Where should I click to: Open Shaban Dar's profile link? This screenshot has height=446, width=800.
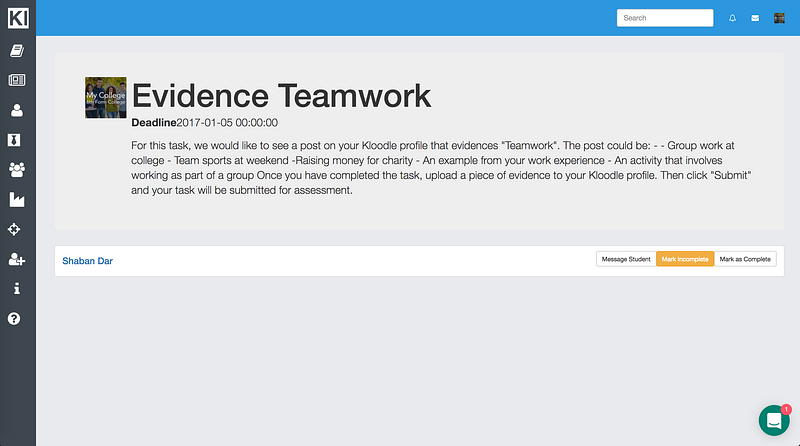click(x=87, y=261)
